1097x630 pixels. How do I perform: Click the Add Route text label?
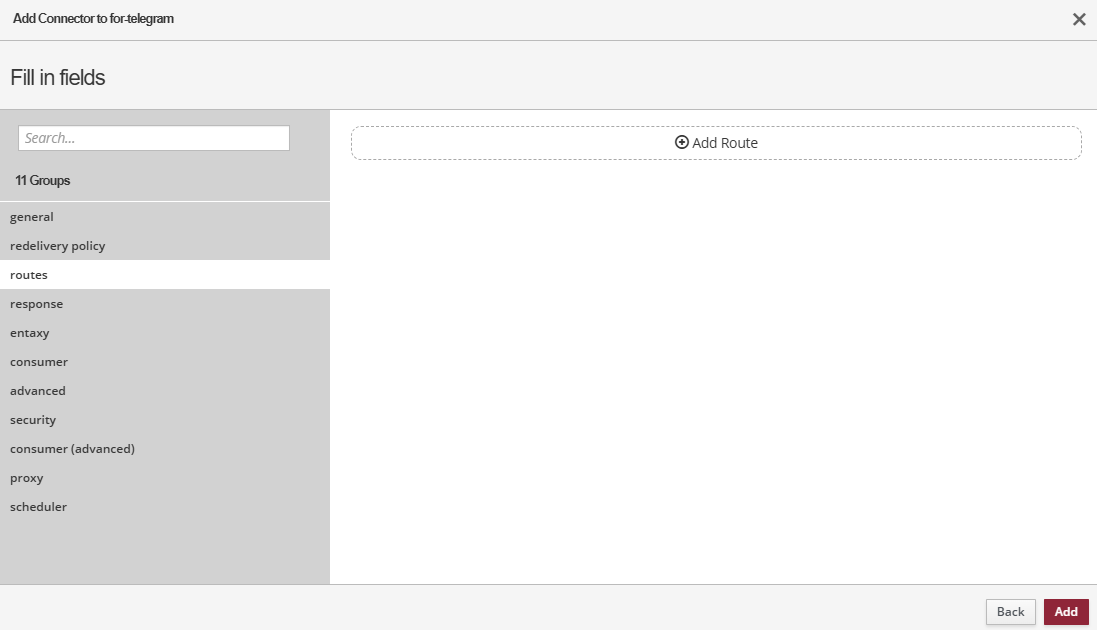[x=725, y=143]
